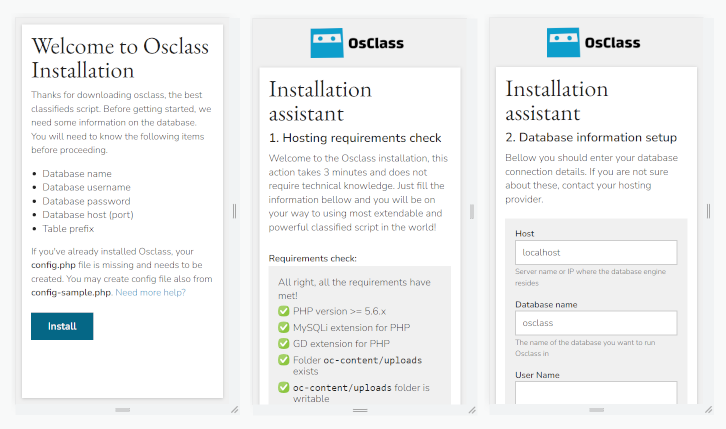The image size is (726, 429).
Task: Grab right-edge resize handle of welcome panel
Action: [234, 211]
